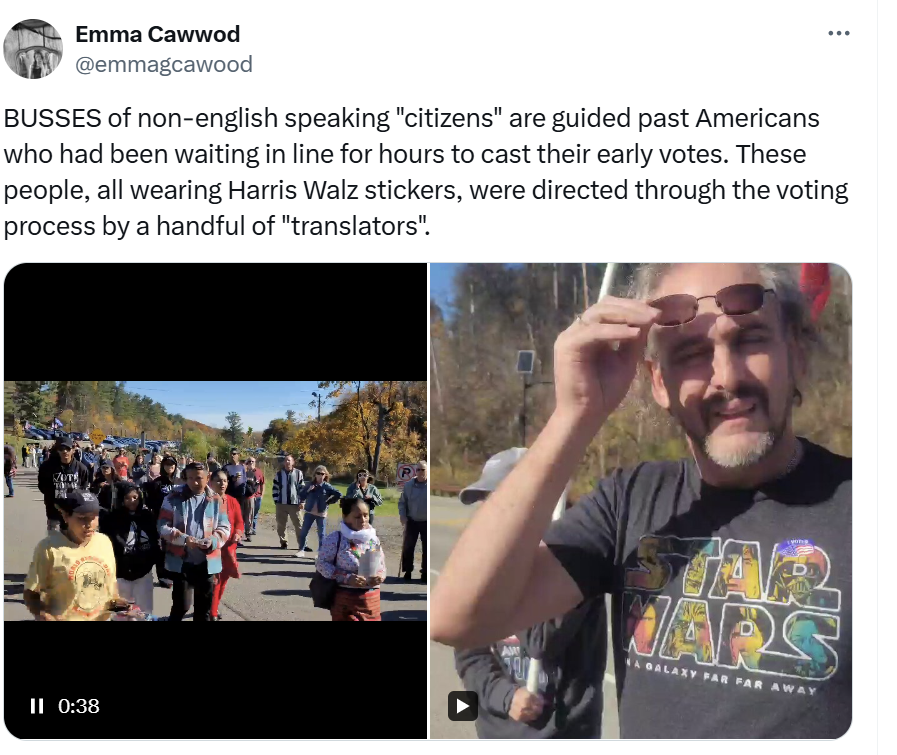Play the Star Wars shirt video

click(x=463, y=706)
